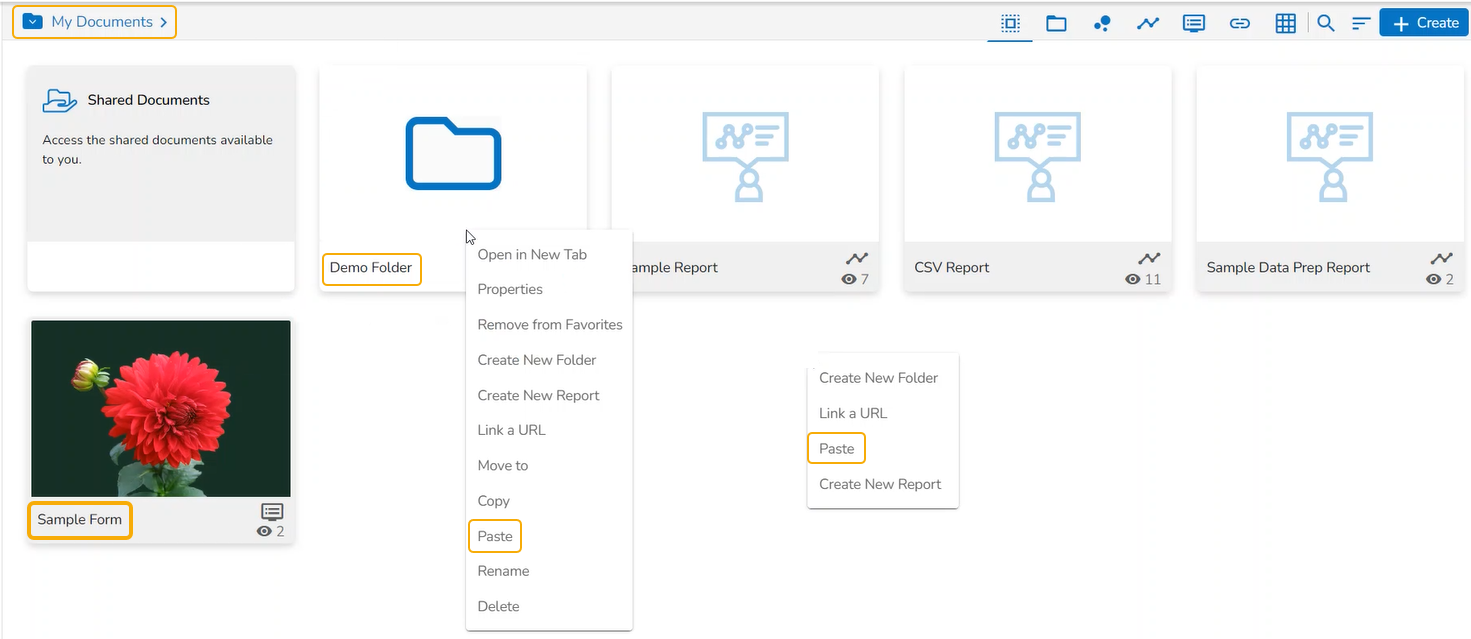Click the URL link filter icon
The height and width of the screenshot is (639, 1471).
tap(1240, 23)
